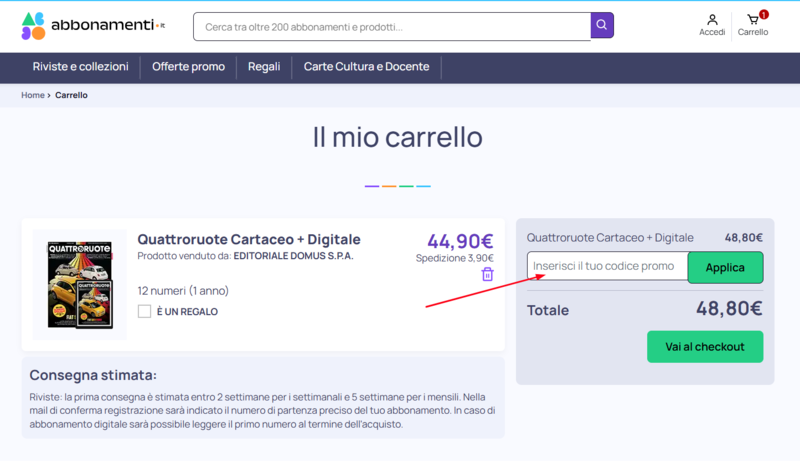Focus the promo code input field
This screenshot has width=800, height=468.
(x=608, y=266)
